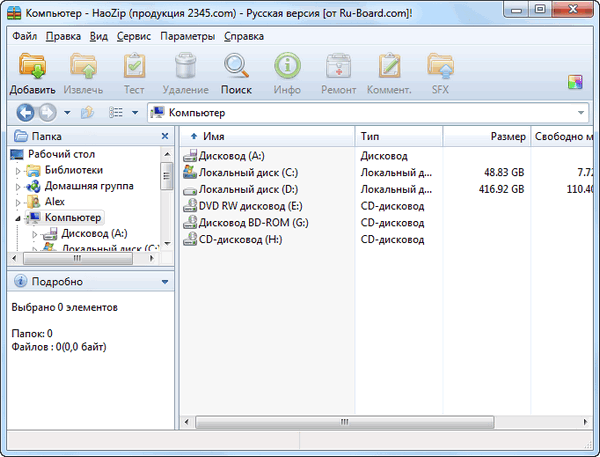Collapse the Подробно details panel
Image resolution: width=600 pixels, height=457 pixels.
click(165, 282)
